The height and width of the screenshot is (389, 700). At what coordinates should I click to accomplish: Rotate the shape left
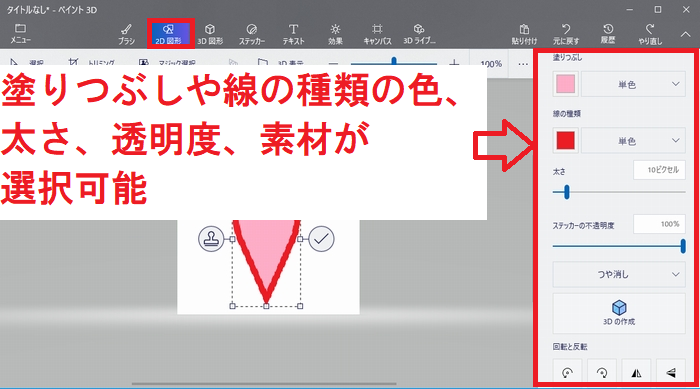(567, 372)
